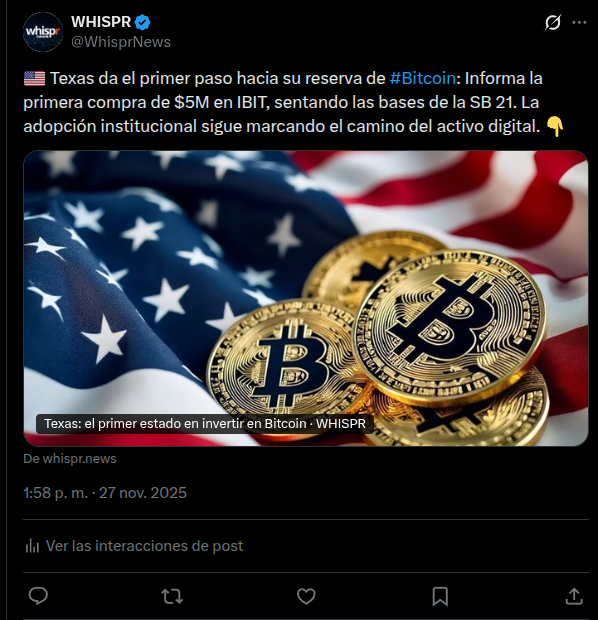The image size is (598, 620).
Task: Bookmark this post
Action: [x=440, y=596]
